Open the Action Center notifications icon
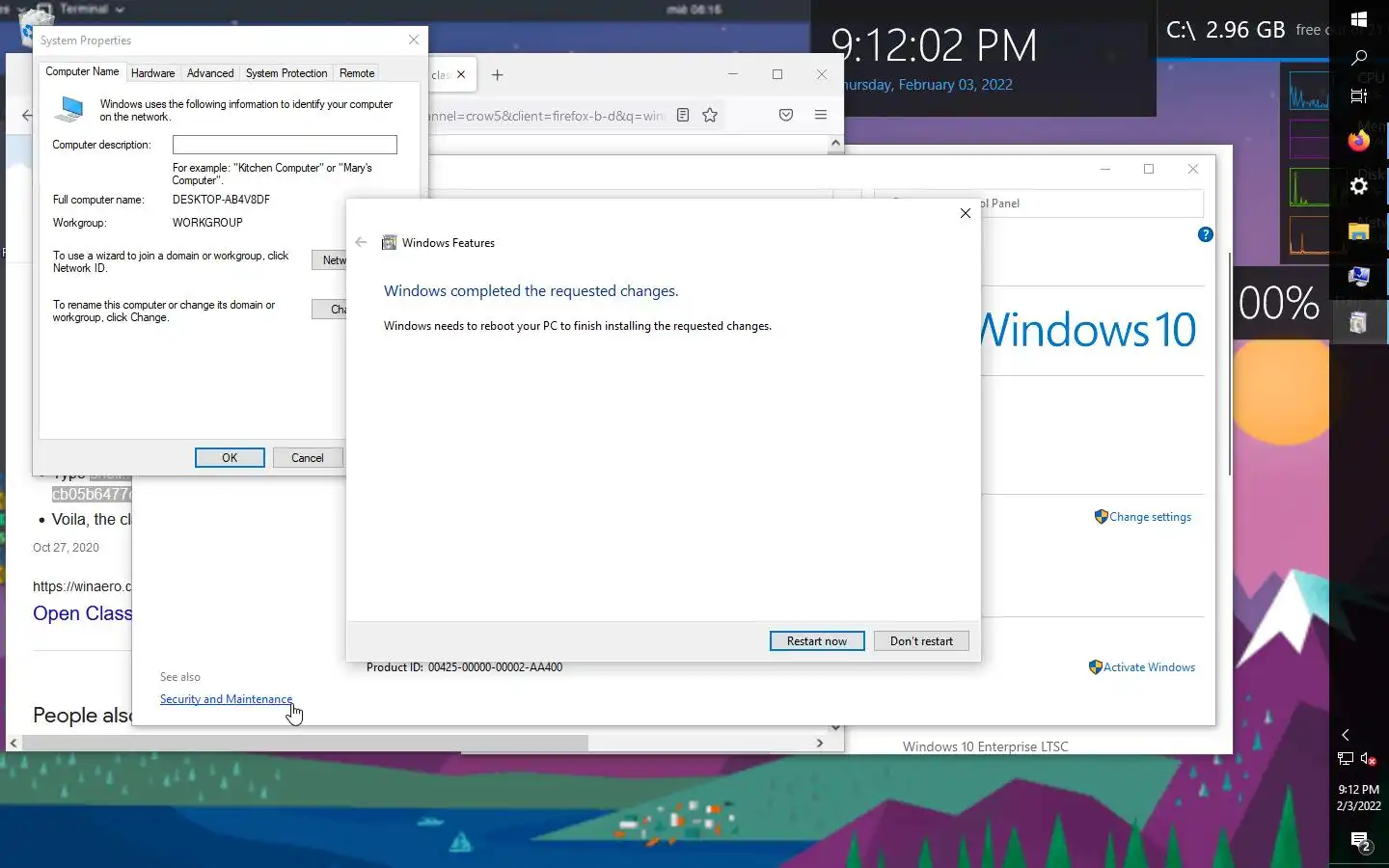The width and height of the screenshot is (1389, 868). (x=1360, y=842)
